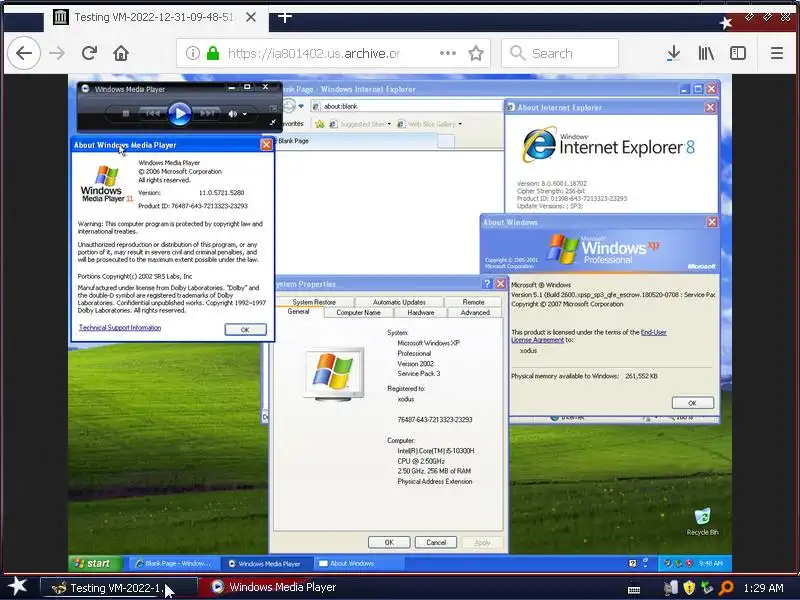Switch to Remote tab
Viewport: 800px width, 600px height.
tap(473, 302)
